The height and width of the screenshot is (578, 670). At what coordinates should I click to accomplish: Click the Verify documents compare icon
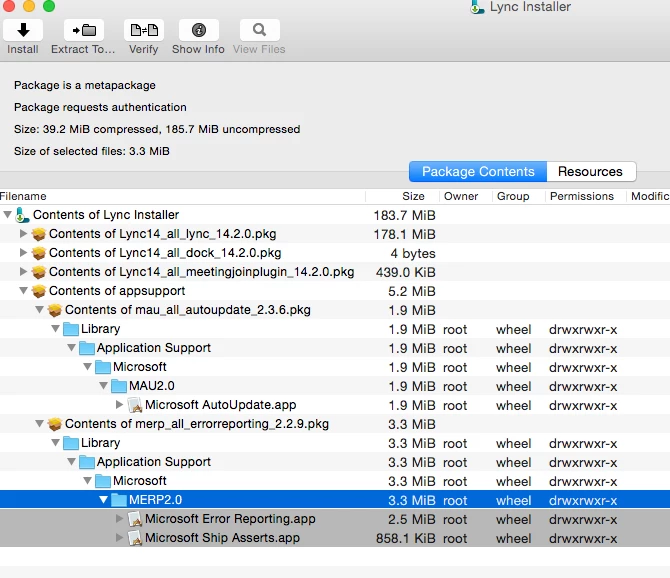[x=144, y=30]
